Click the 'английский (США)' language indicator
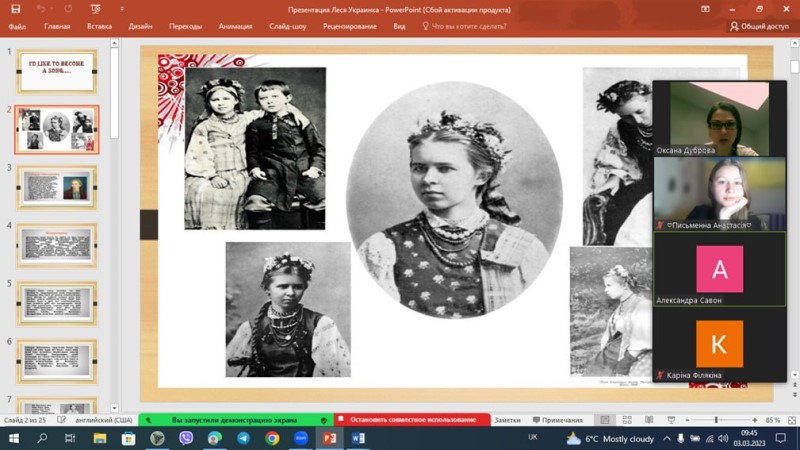This screenshot has height=450, width=800. [104, 420]
